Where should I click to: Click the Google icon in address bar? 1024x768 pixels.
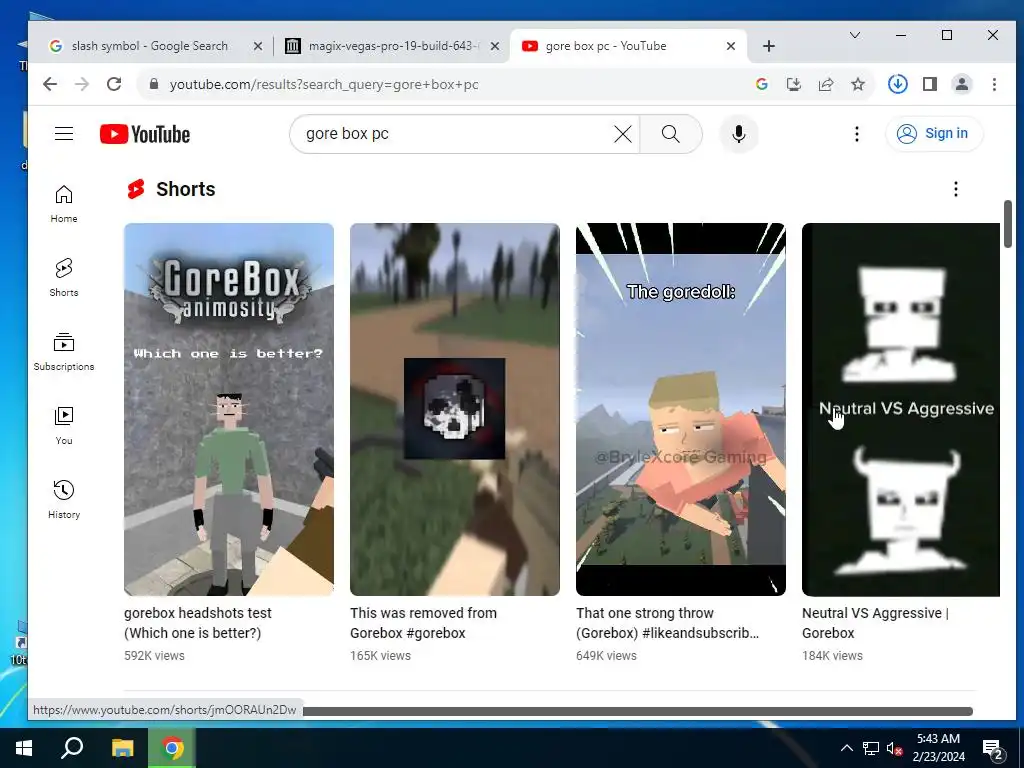(761, 84)
